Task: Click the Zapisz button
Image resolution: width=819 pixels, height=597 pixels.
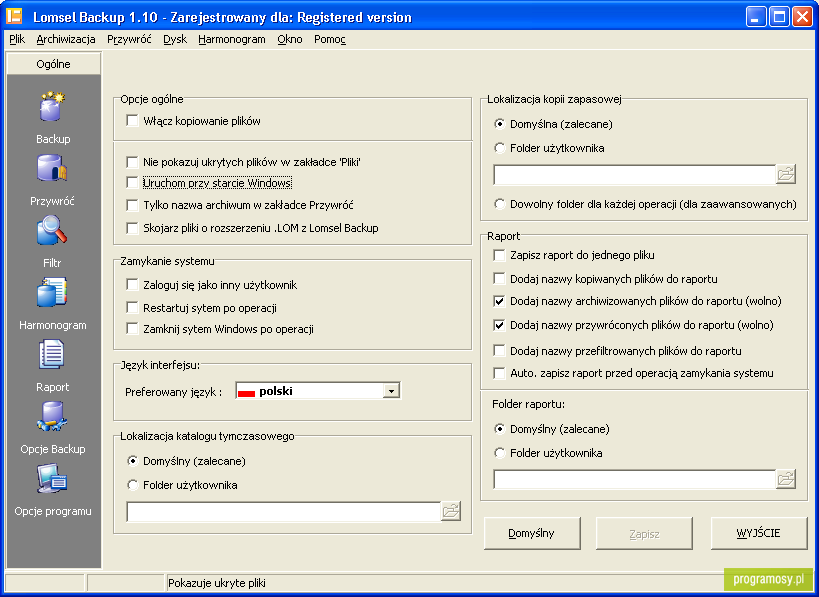Action: click(644, 533)
